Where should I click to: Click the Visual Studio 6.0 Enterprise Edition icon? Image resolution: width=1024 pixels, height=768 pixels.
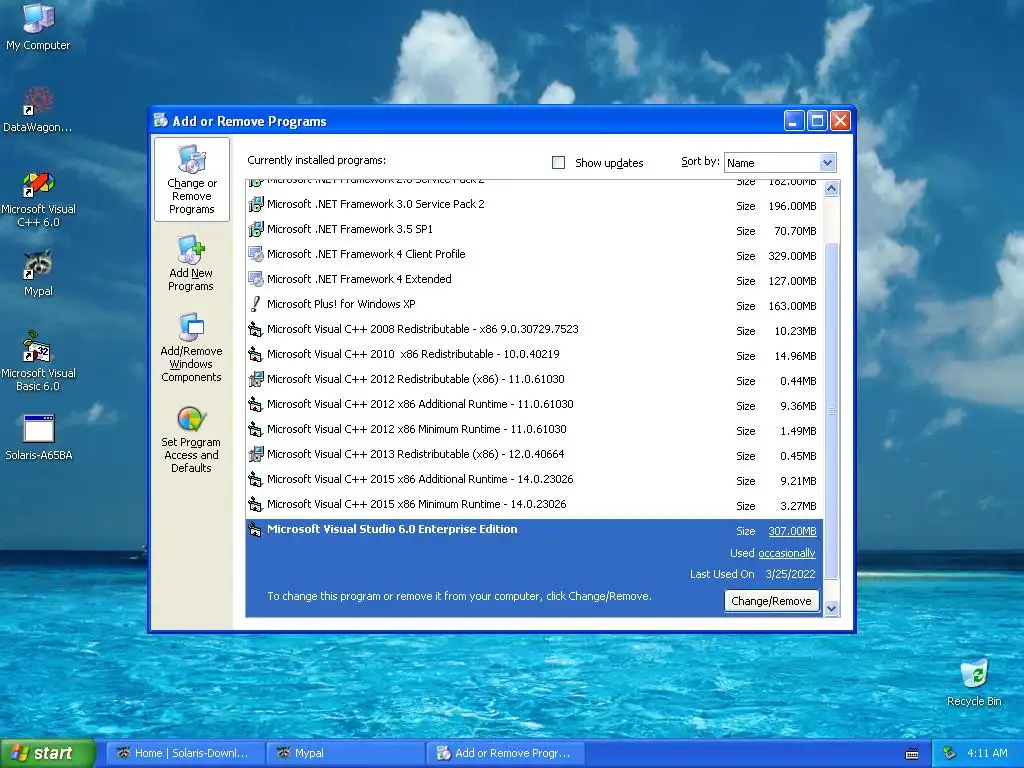point(255,530)
